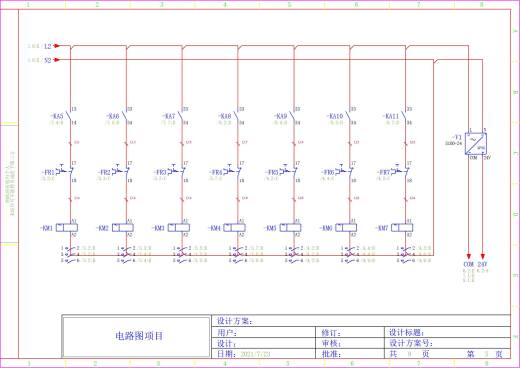Click the '-FR4' label text
The height and width of the screenshot is (368, 520).
coord(215,172)
